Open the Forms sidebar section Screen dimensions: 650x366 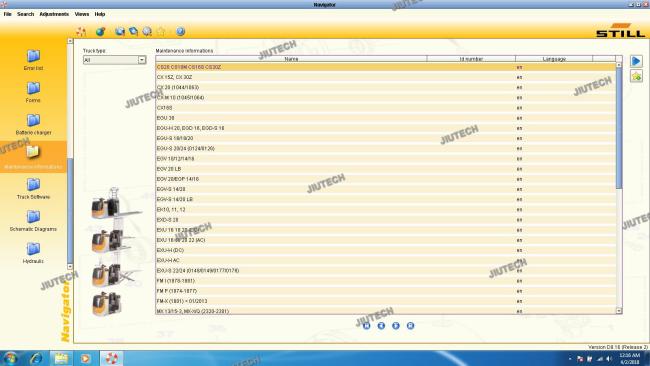[x=33, y=92]
